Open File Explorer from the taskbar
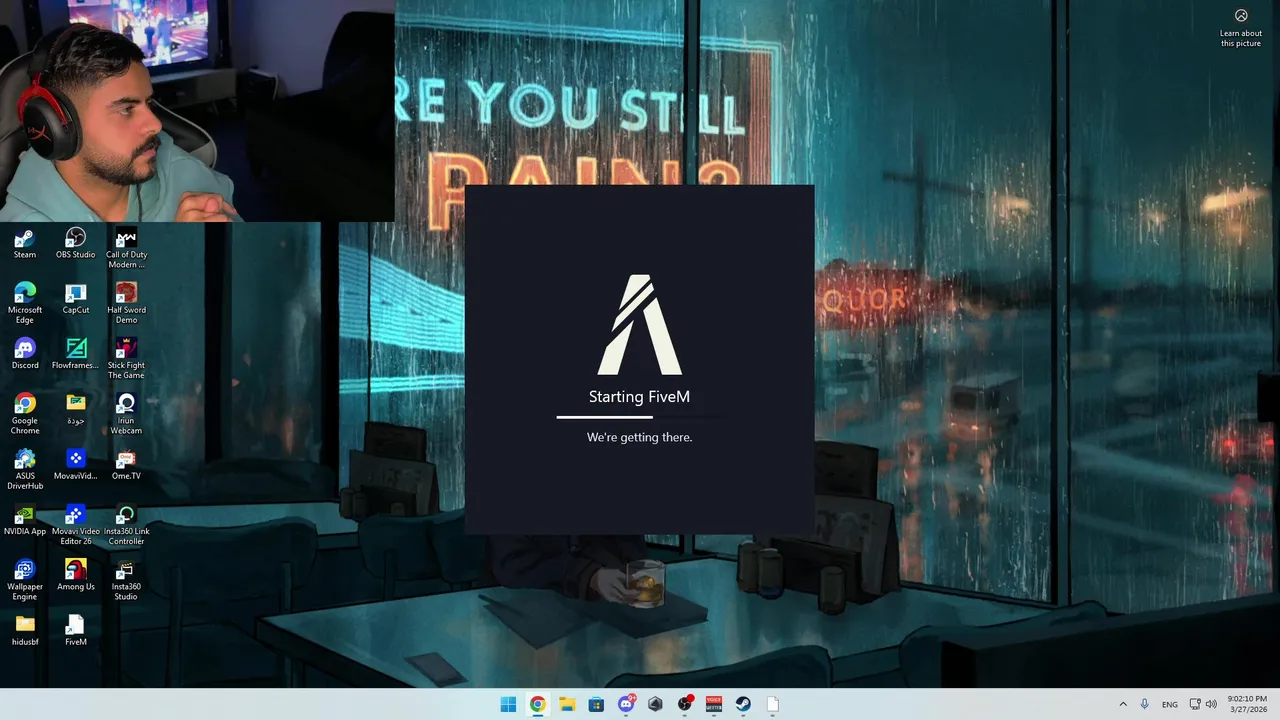Image resolution: width=1280 pixels, height=720 pixels. [x=567, y=704]
